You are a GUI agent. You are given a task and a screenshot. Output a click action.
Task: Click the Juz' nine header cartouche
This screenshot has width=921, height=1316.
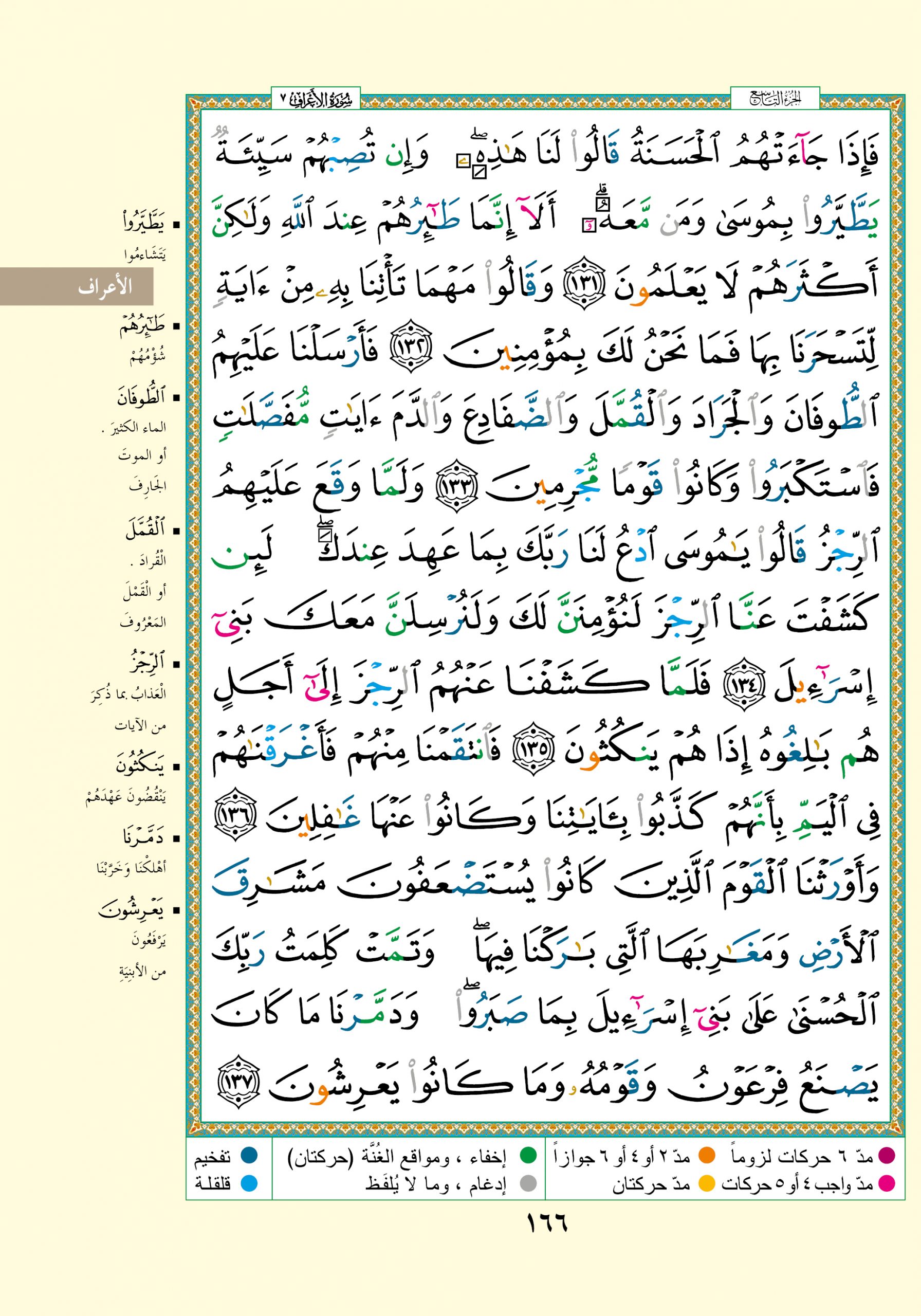pos(775,99)
